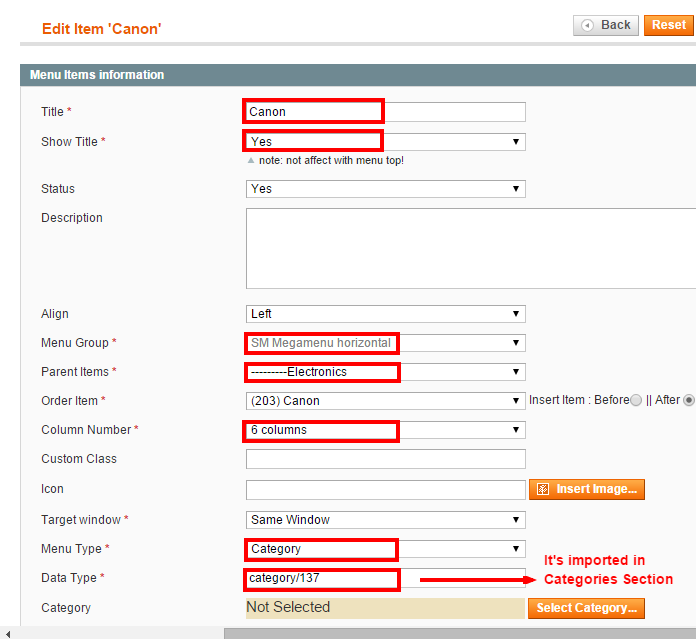Open the Menu Type dropdown showing Category

(386, 549)
